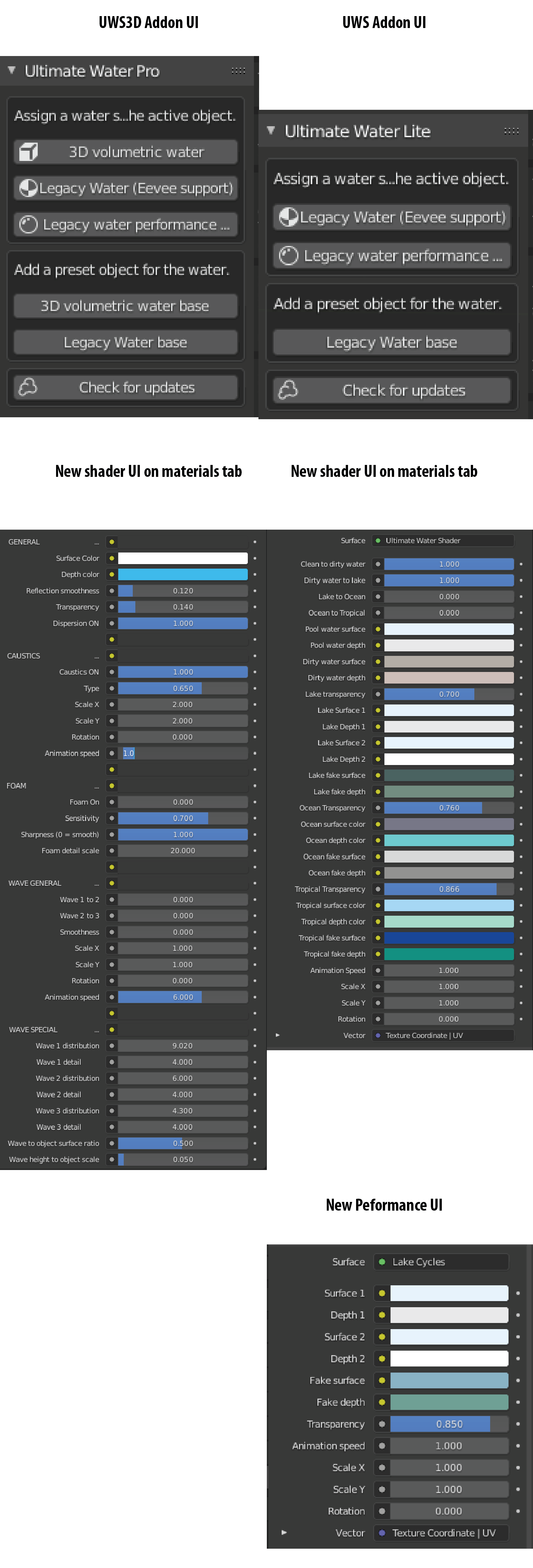Click yellow socket next to GENERAL header
Viewport: 533px width, 1568px height.
coord(111,542)
